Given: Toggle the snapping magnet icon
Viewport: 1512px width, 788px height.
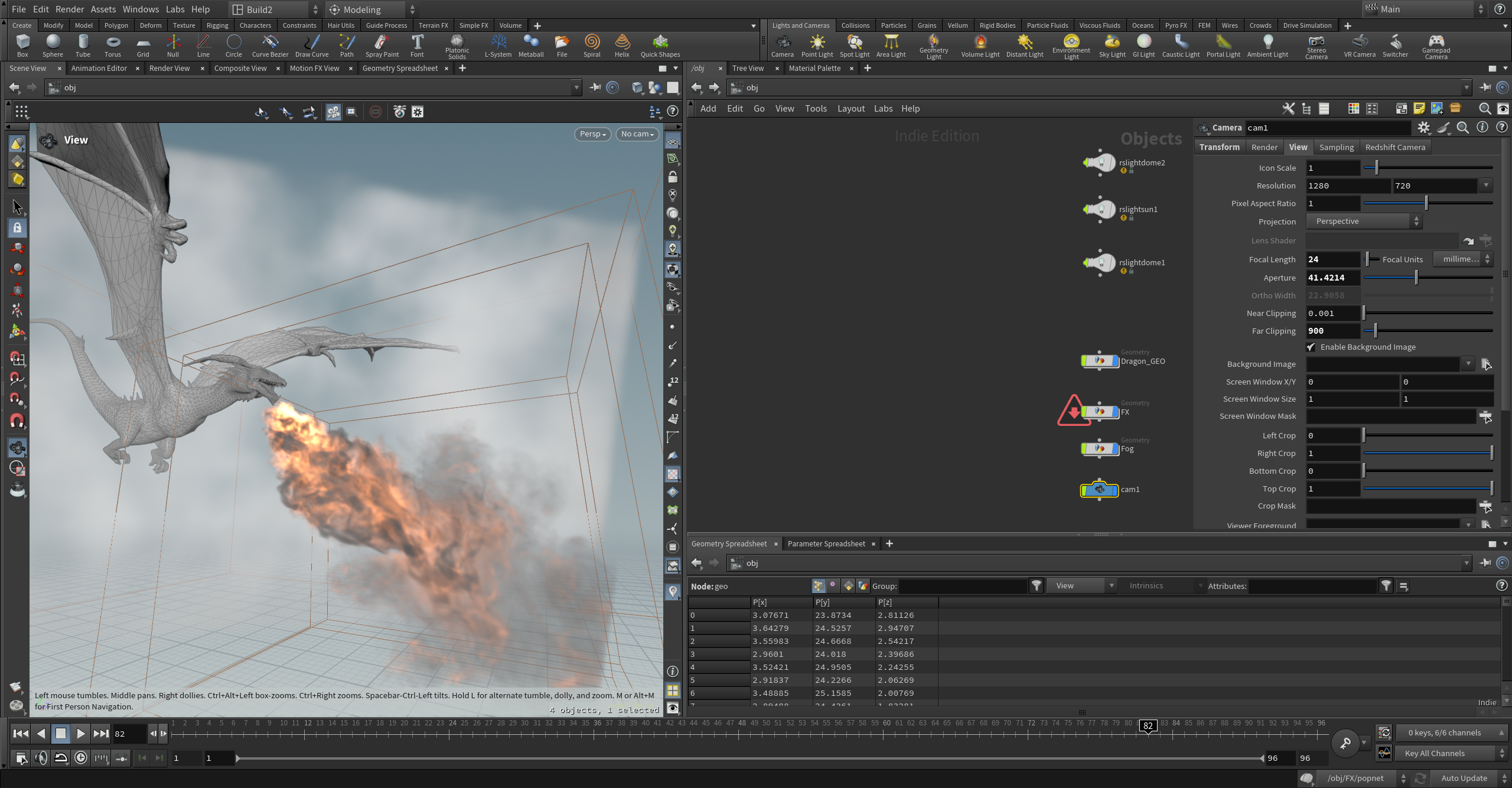Looking at the screenshot, I should click(x=17, y=421).
